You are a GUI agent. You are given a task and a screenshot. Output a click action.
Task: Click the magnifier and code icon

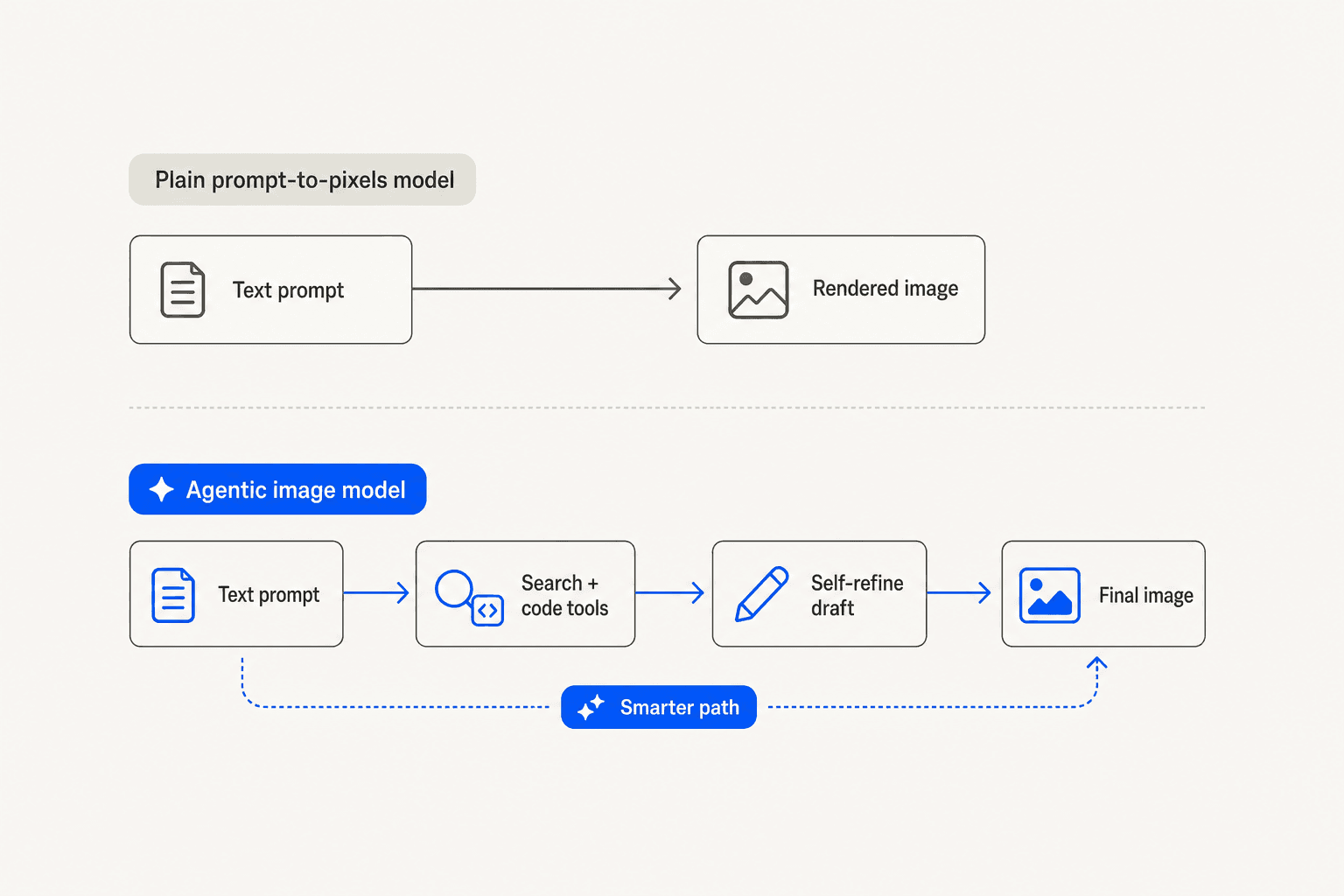click(x=469, y=598)
